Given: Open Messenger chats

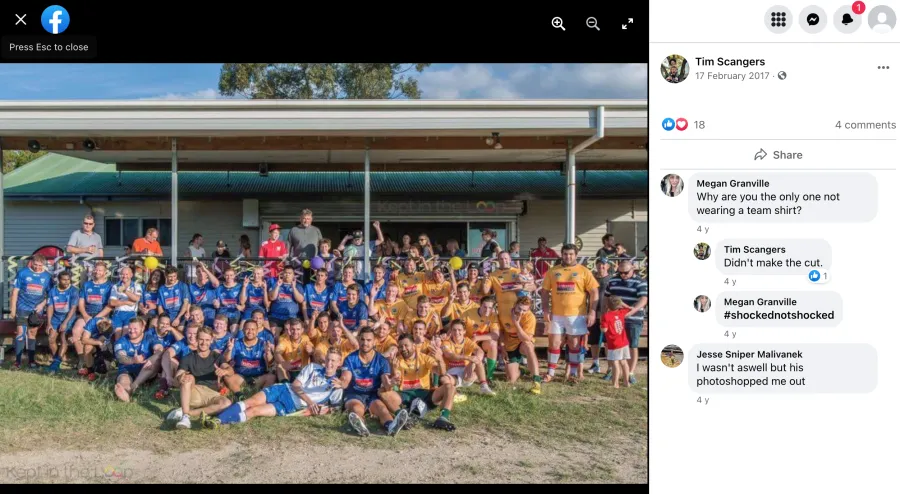Looking at the screenshot, I should click(x=813, y=20).
